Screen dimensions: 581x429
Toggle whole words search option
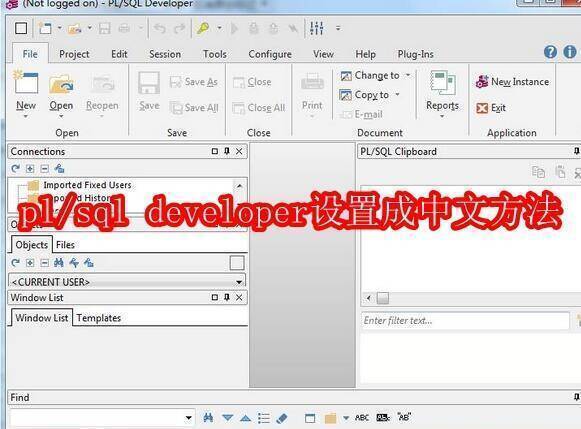(x=383, y=418)
